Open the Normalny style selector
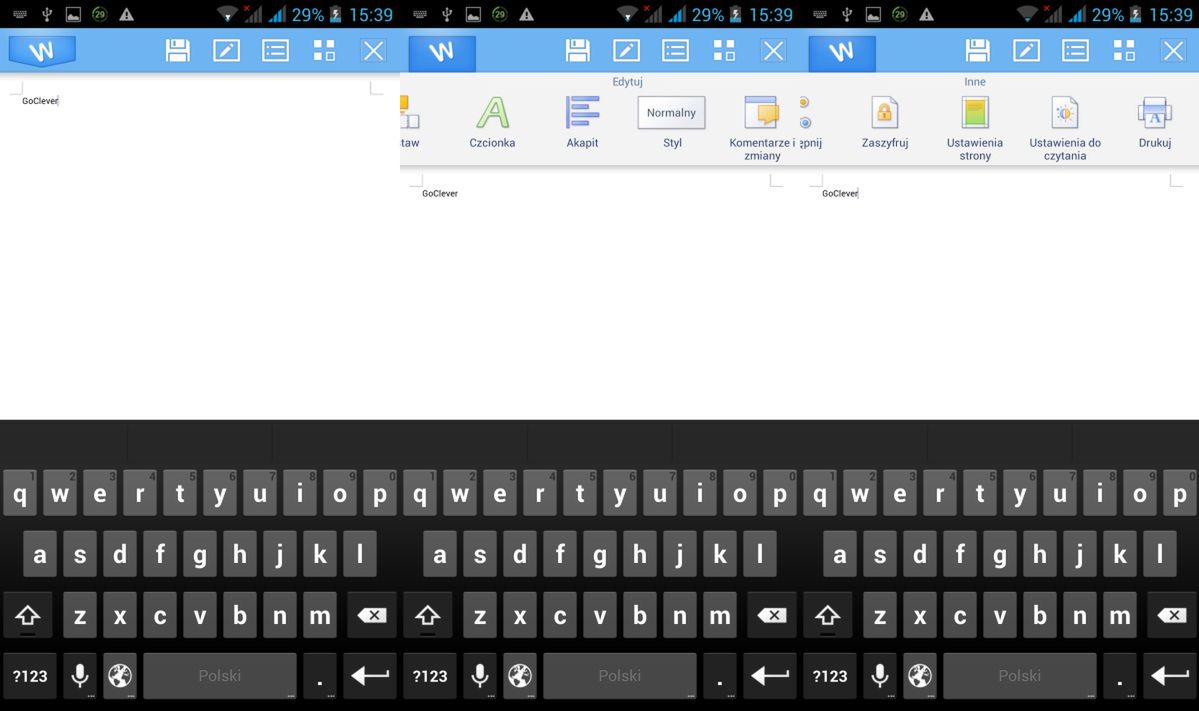Screen dimensions: 1199x711 point(671,113)
